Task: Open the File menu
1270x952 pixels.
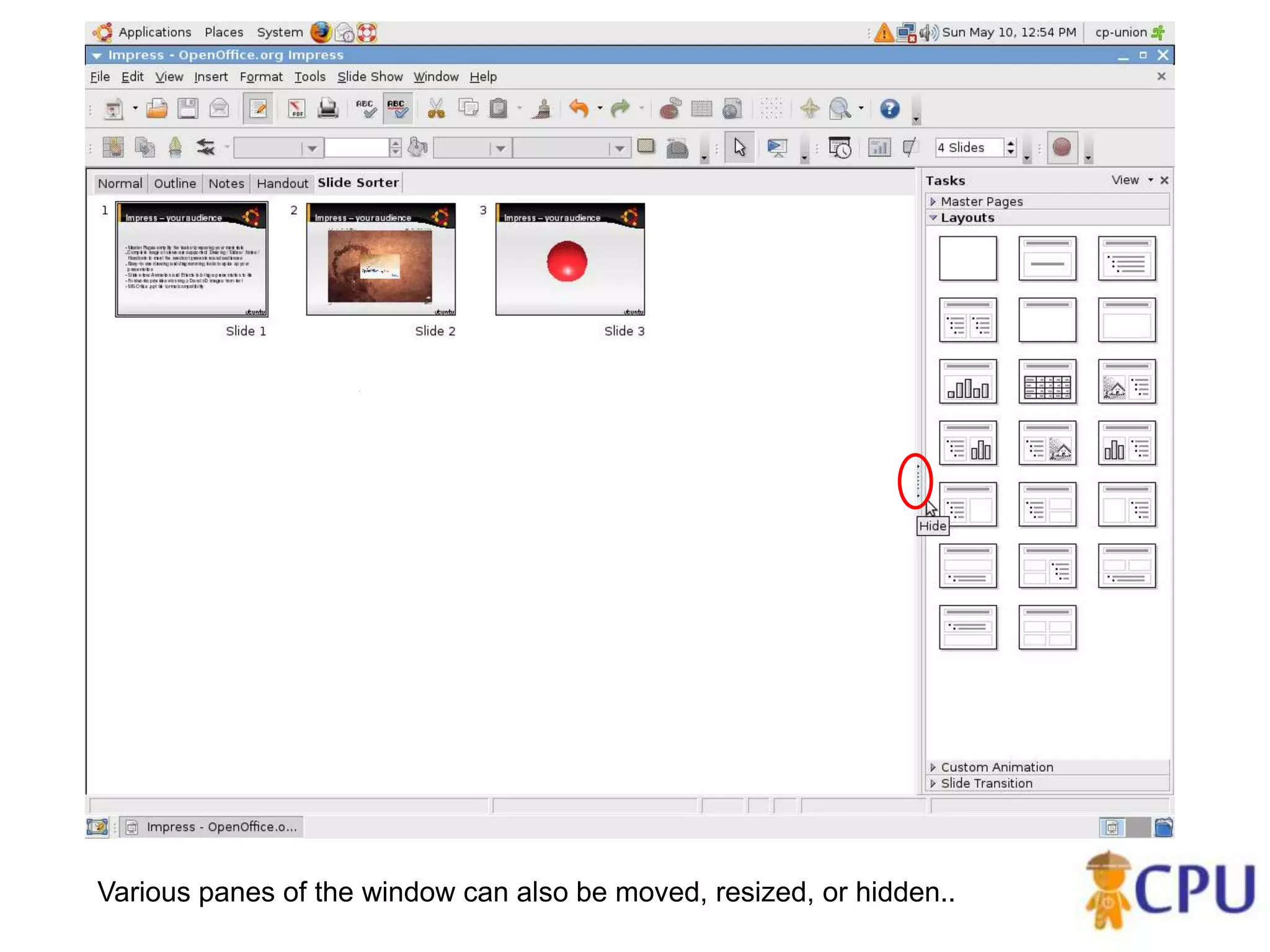Action: 100,77
